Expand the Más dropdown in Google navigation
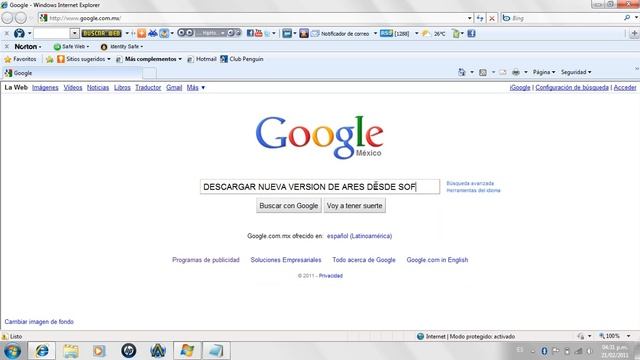Viewport: 640px width, 360px height. (196, 87)
